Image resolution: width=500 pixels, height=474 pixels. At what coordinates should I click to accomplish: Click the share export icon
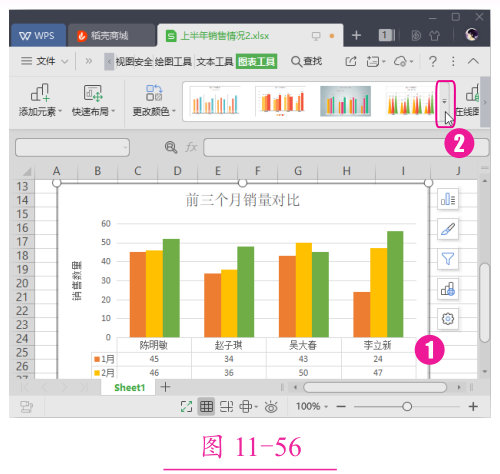(x=351, y=61)
